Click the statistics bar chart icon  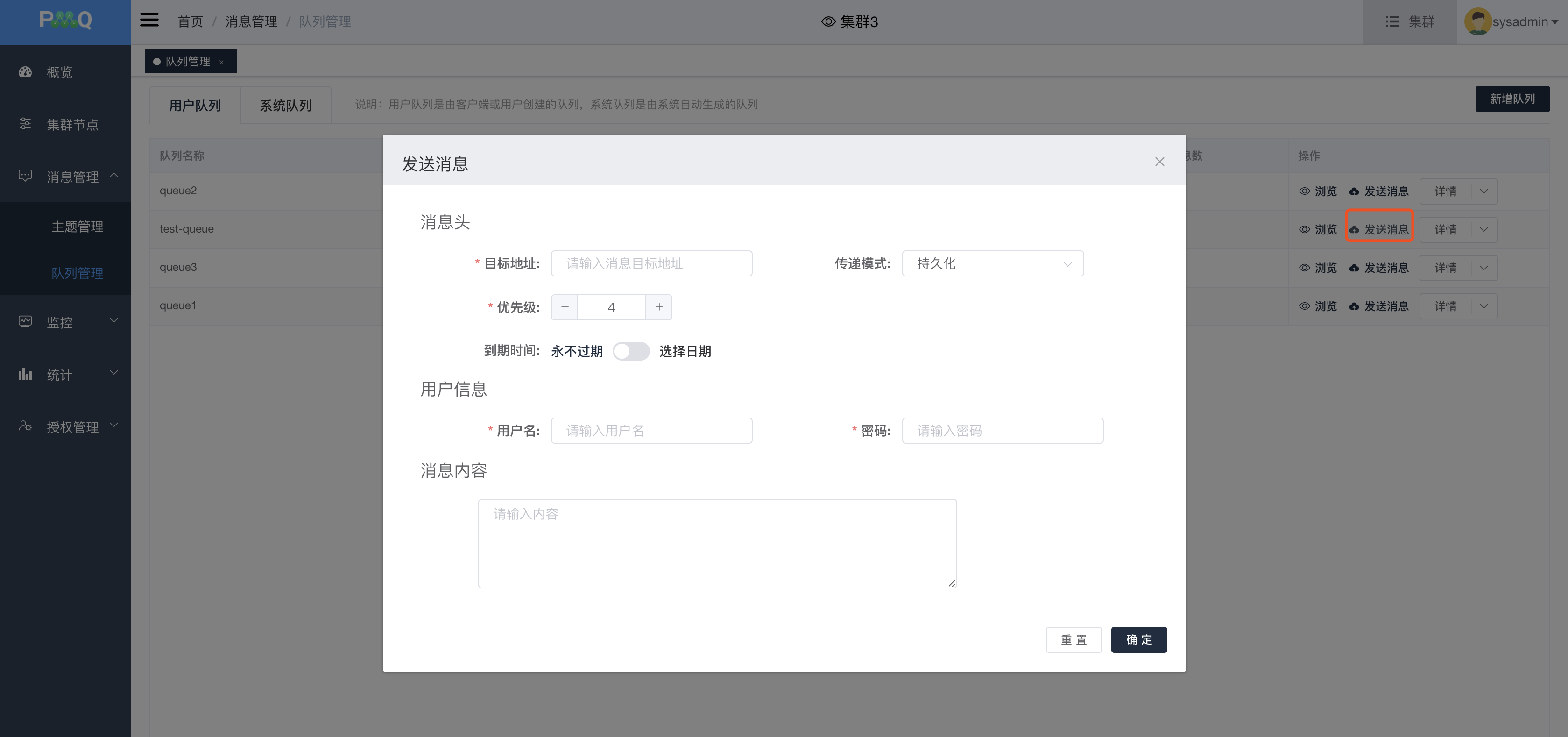click(x=25, y=374)
